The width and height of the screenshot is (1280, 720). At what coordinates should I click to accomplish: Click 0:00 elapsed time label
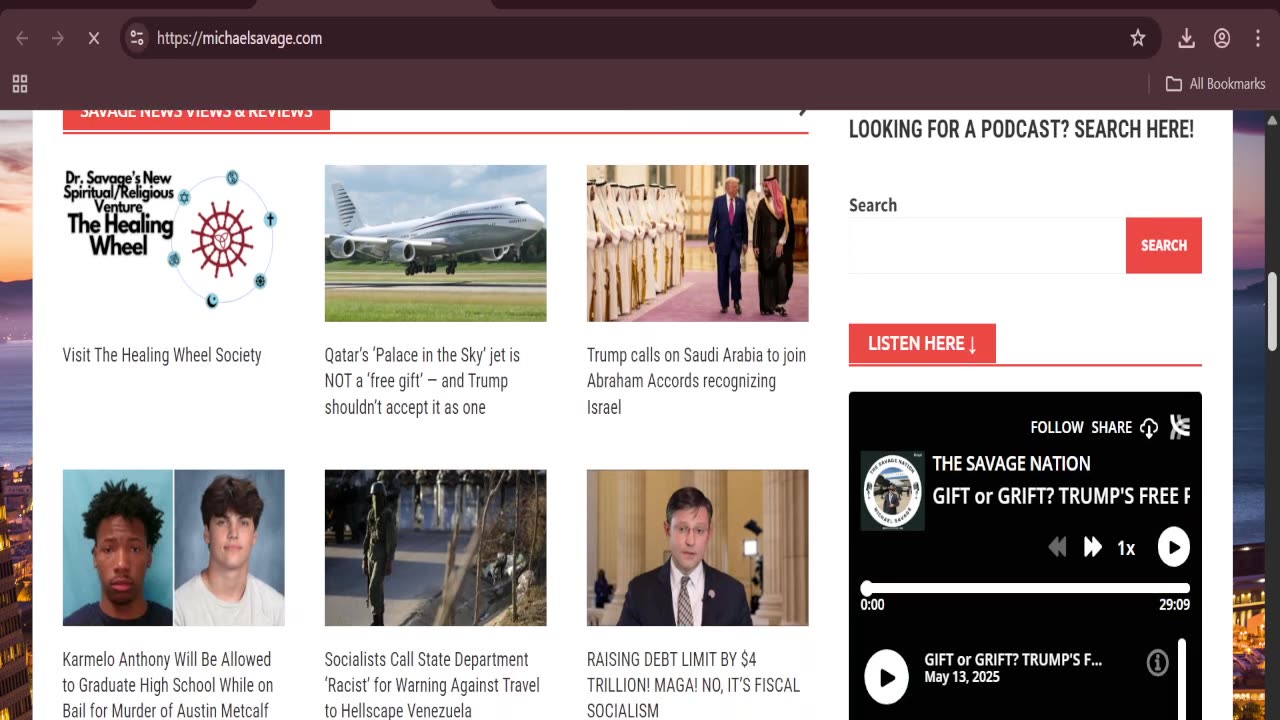[872, 605]
